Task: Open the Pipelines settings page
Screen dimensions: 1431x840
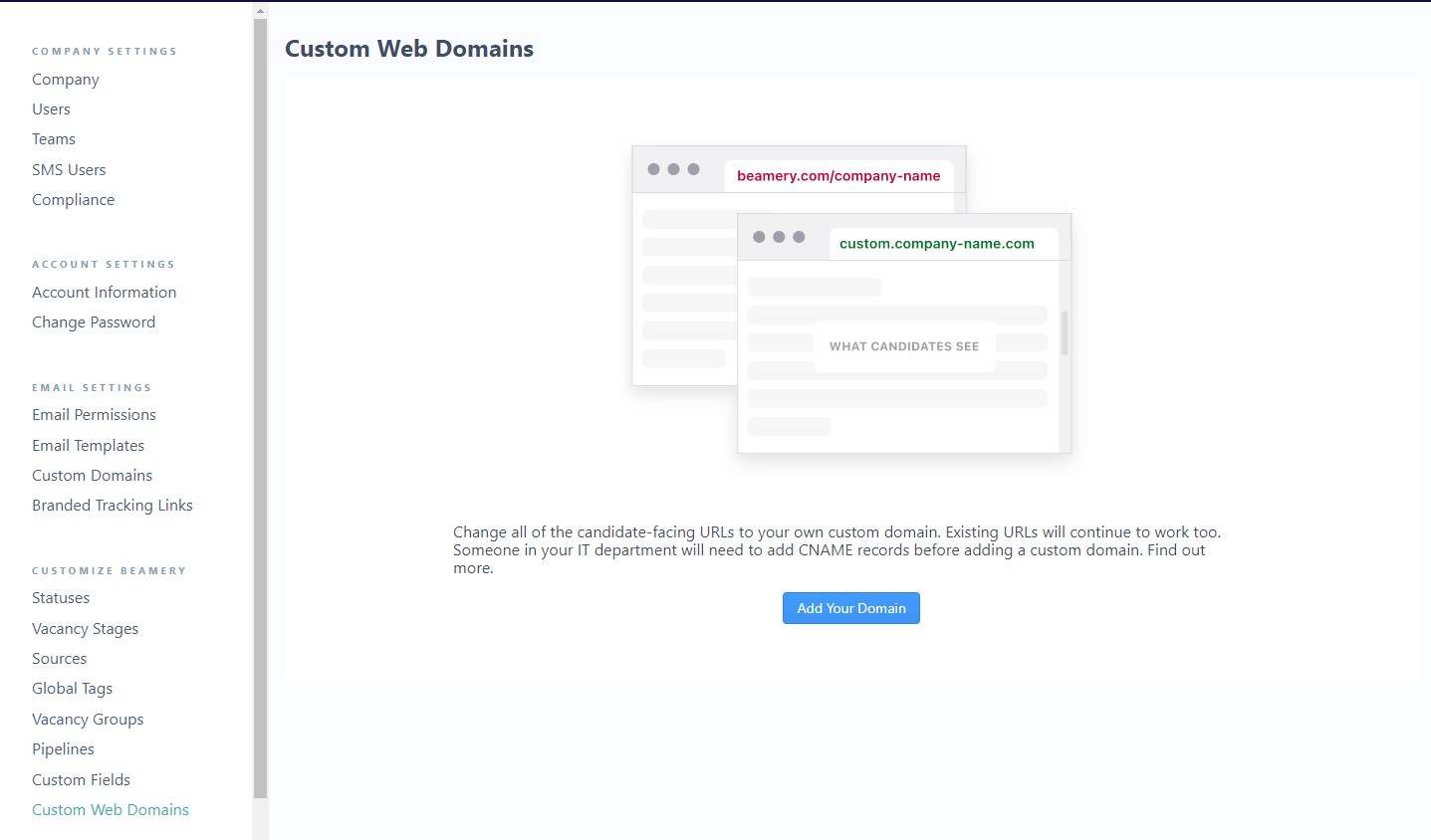Action: click(63, 749)
